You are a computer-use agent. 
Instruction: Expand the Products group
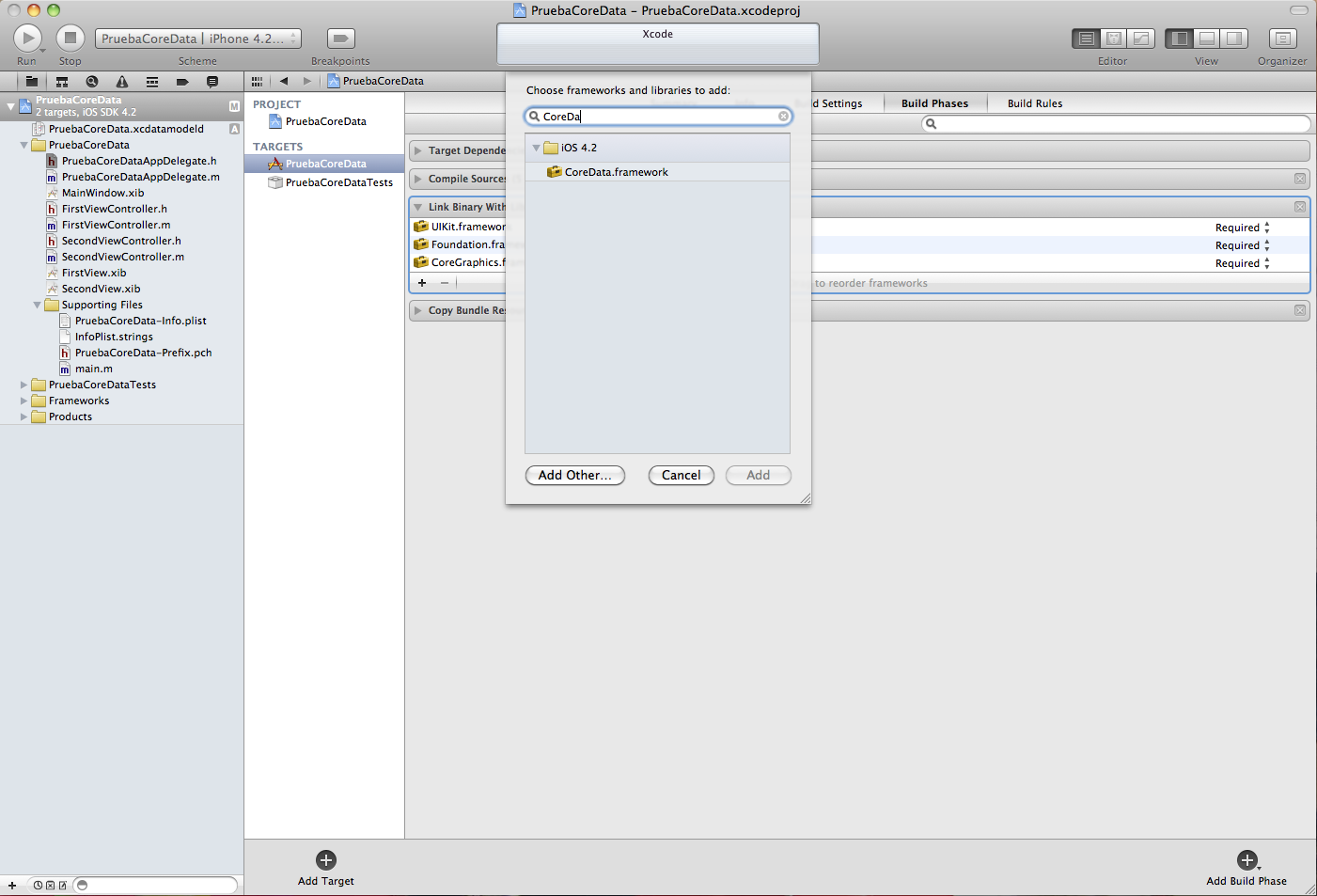24,417
